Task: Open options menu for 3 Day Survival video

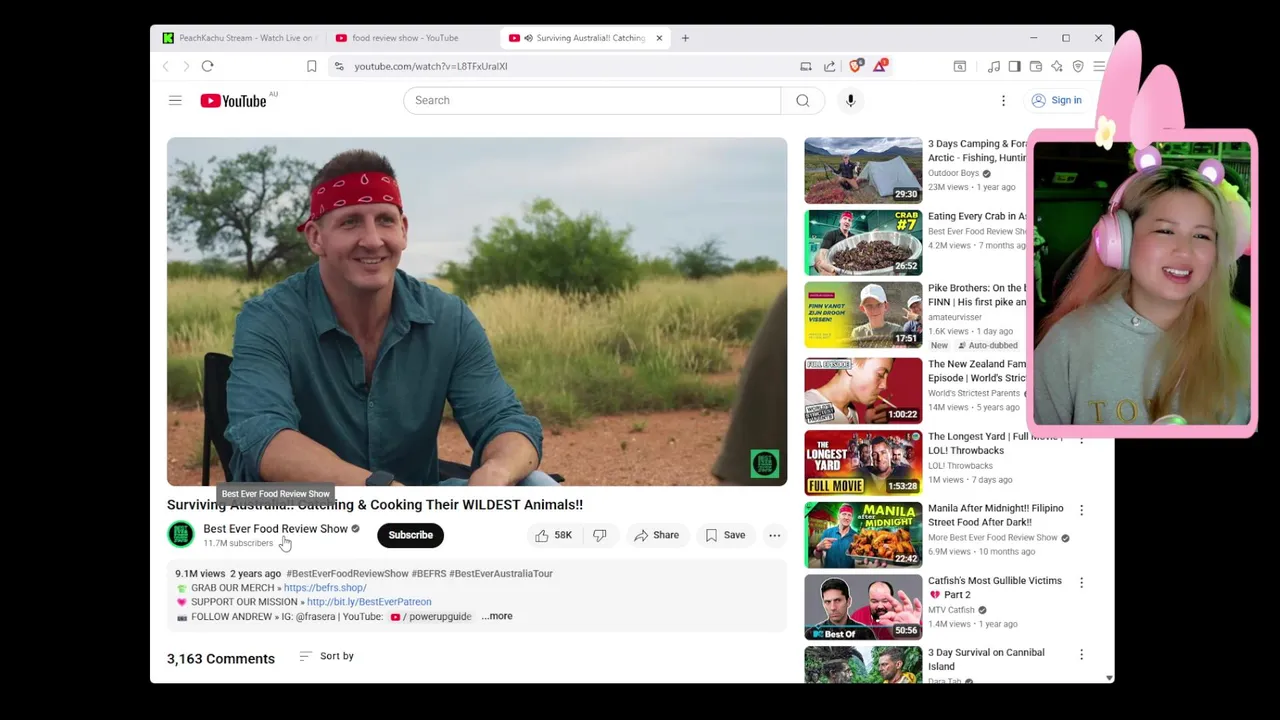Action: point(1081,654)
